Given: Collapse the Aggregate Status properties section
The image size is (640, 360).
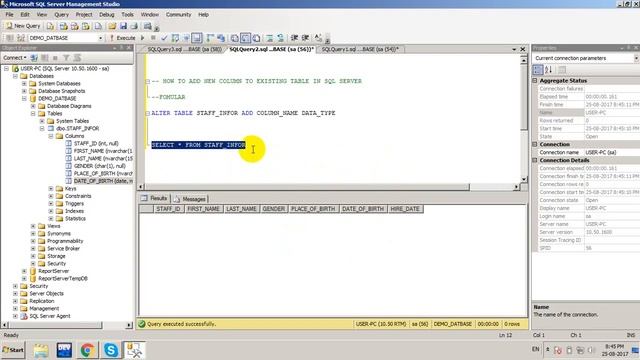Looking at the screenshot, I should point(535,81).
